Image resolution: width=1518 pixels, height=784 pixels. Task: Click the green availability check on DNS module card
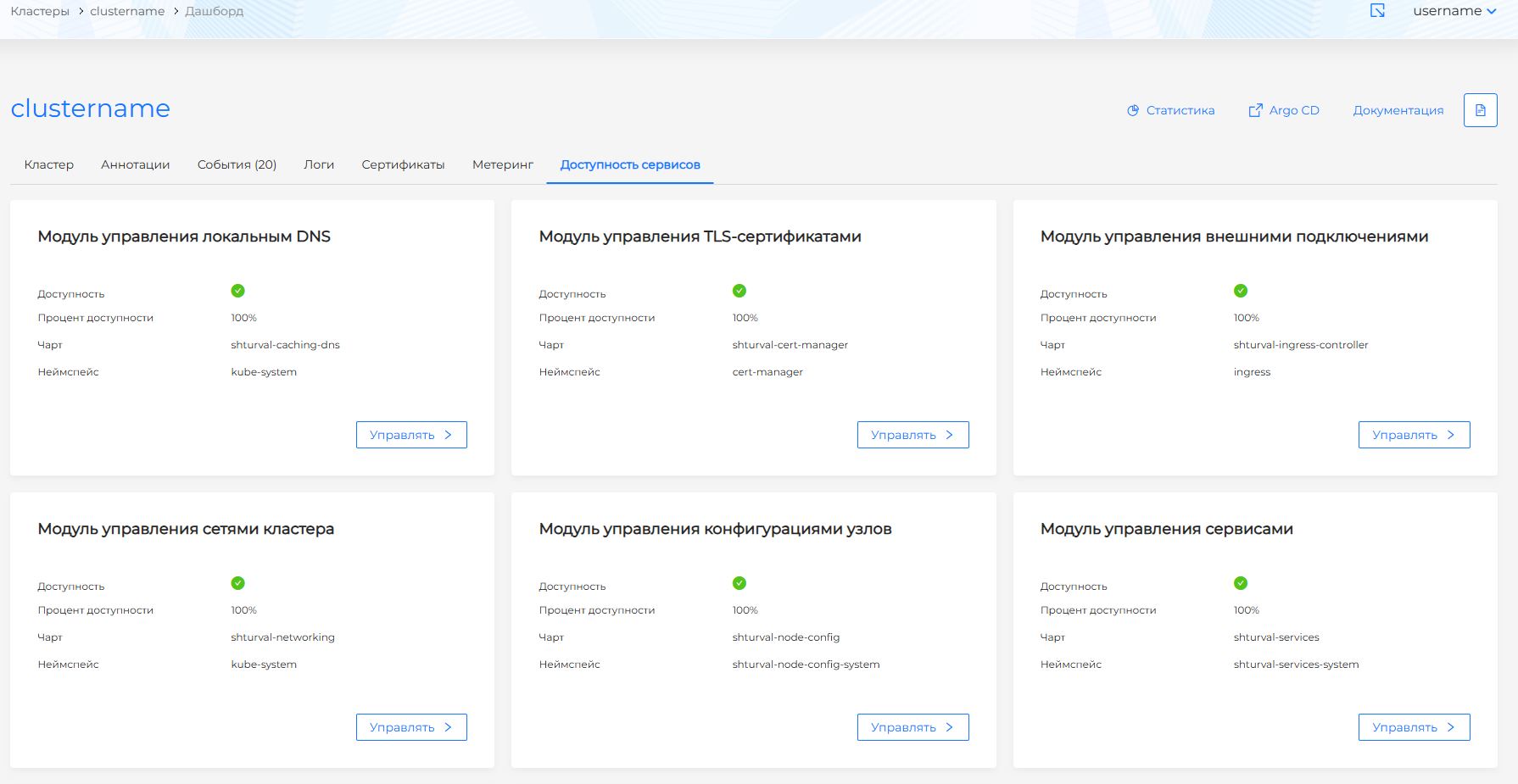[237, 290]
